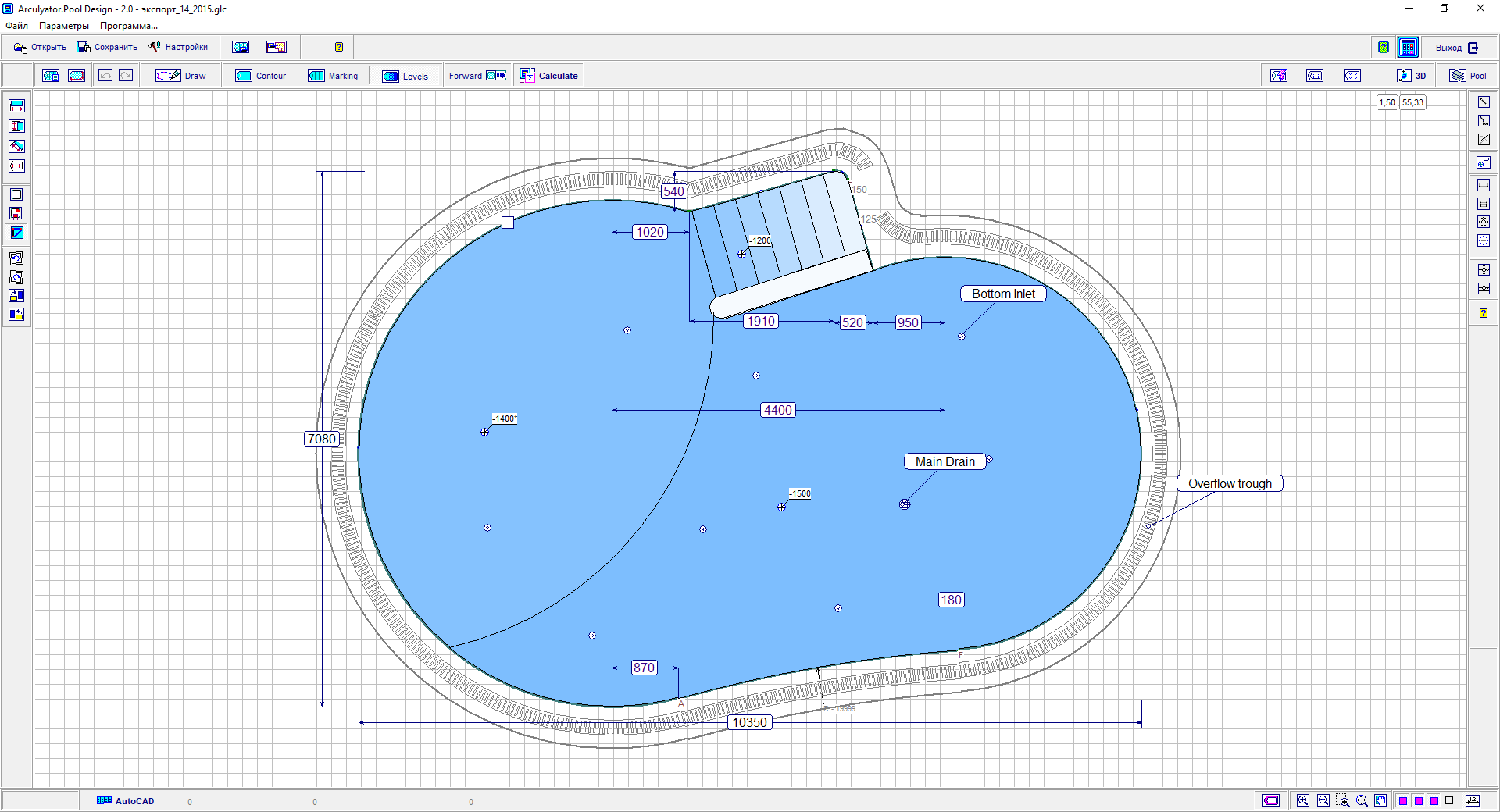Click the blue-yellow swap icon in left sidebar
The image size is (1500, 812).
point(16,295)
